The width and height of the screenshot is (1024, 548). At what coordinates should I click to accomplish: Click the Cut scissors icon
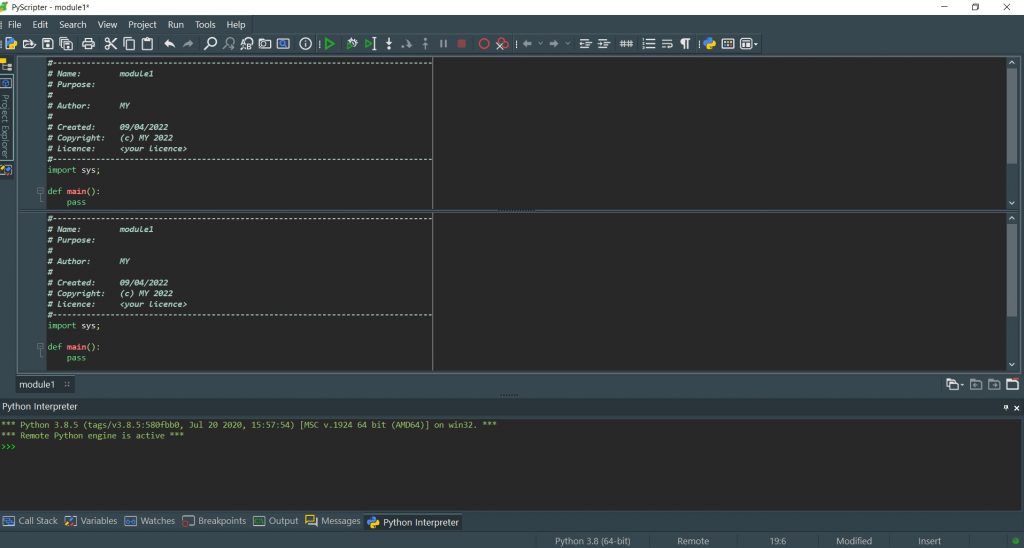(x=110, y=44)
